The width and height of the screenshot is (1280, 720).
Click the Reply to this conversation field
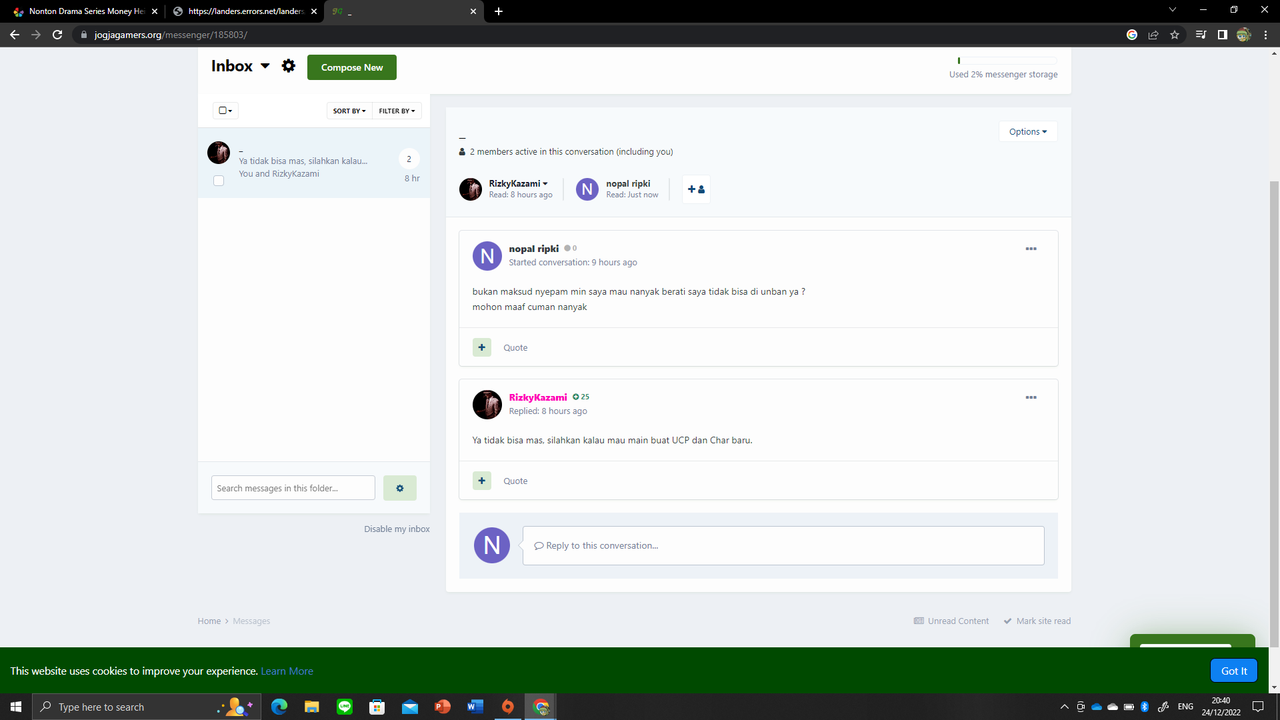pos(783,546)
